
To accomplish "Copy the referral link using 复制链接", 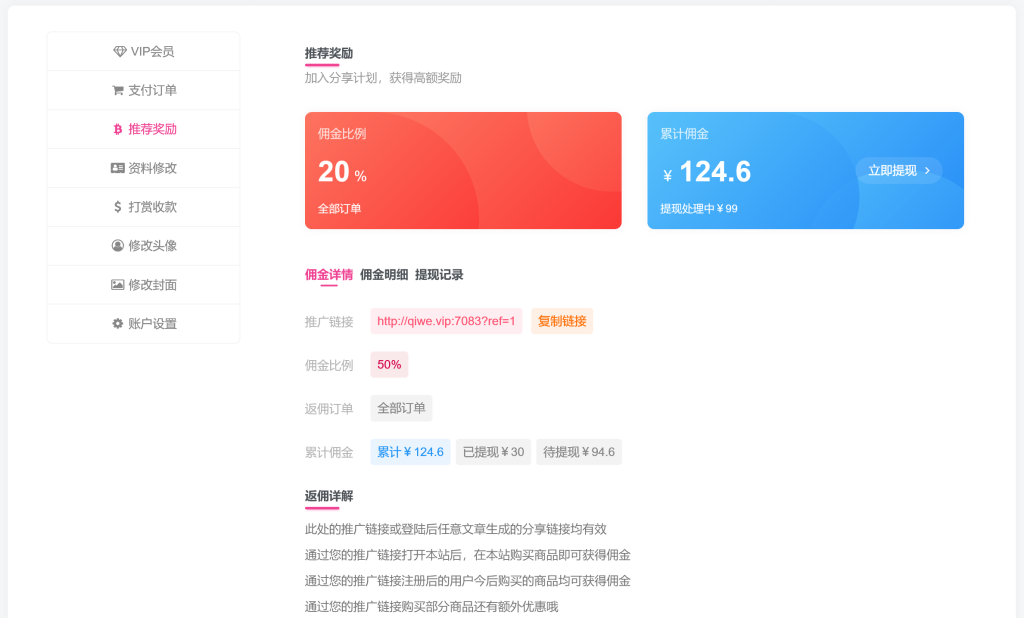I will point(562,321).
